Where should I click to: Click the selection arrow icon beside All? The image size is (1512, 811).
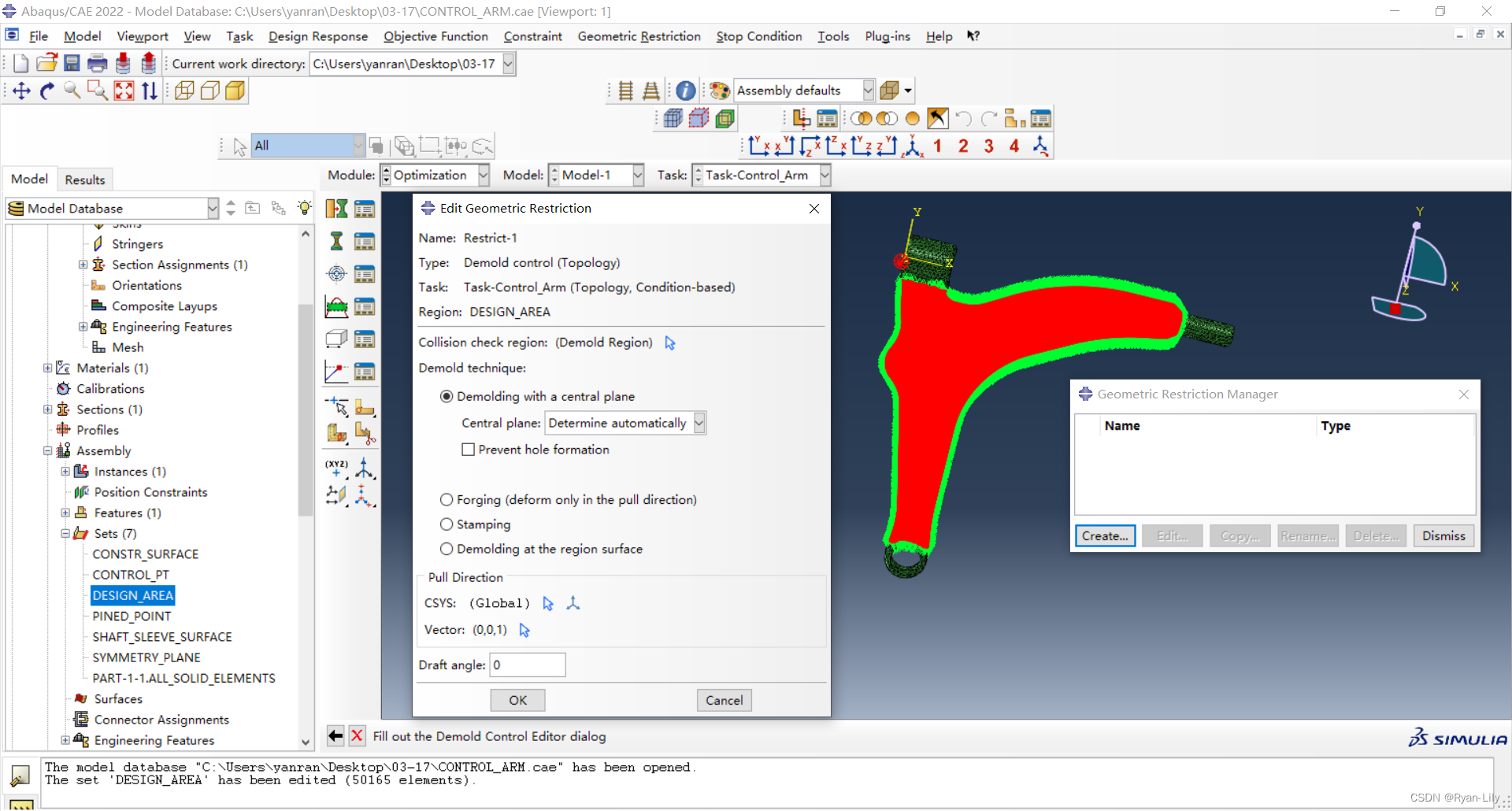pos(239,146)
